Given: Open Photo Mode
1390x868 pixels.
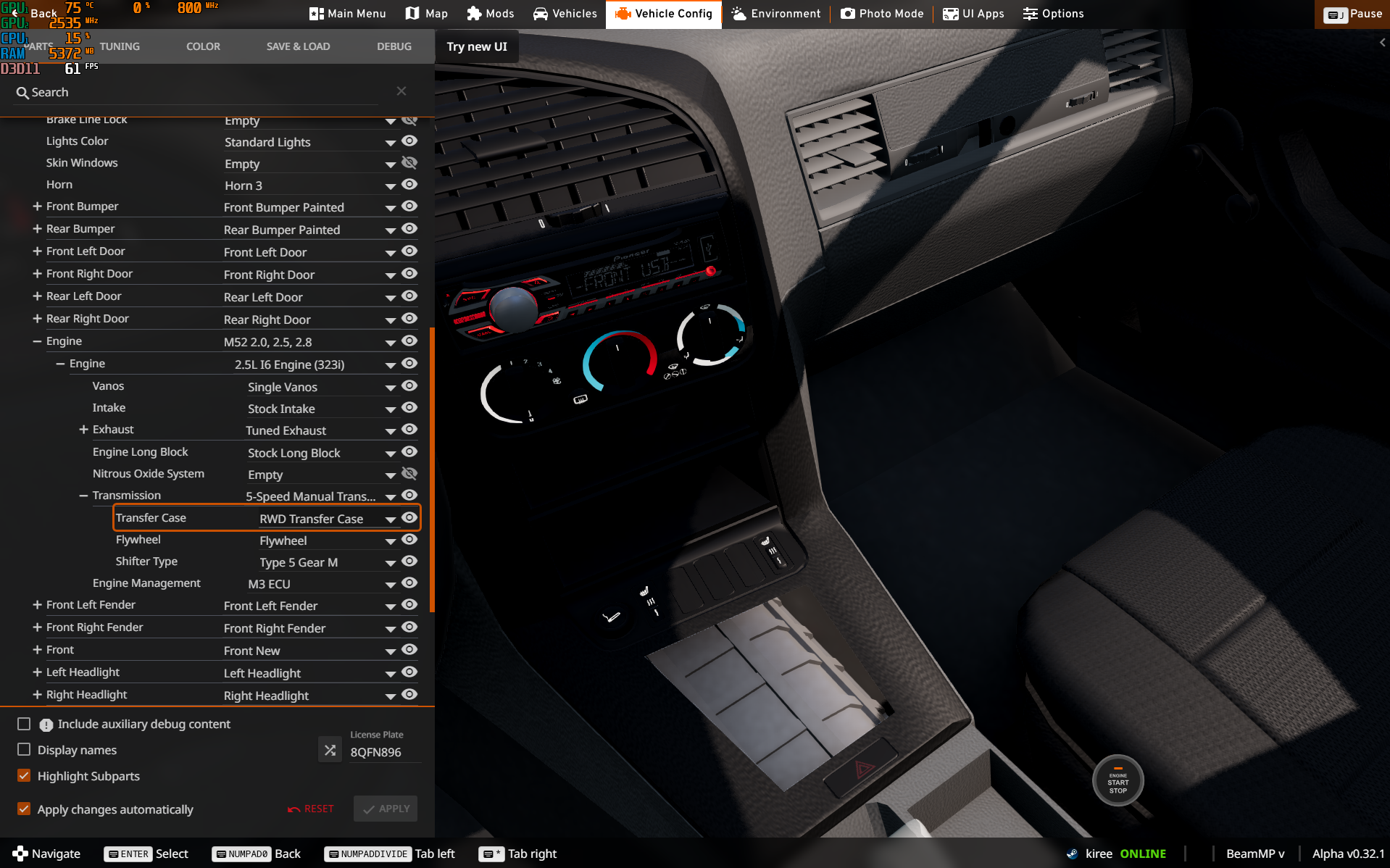Looking at the screenshot, I should (882, 14).
